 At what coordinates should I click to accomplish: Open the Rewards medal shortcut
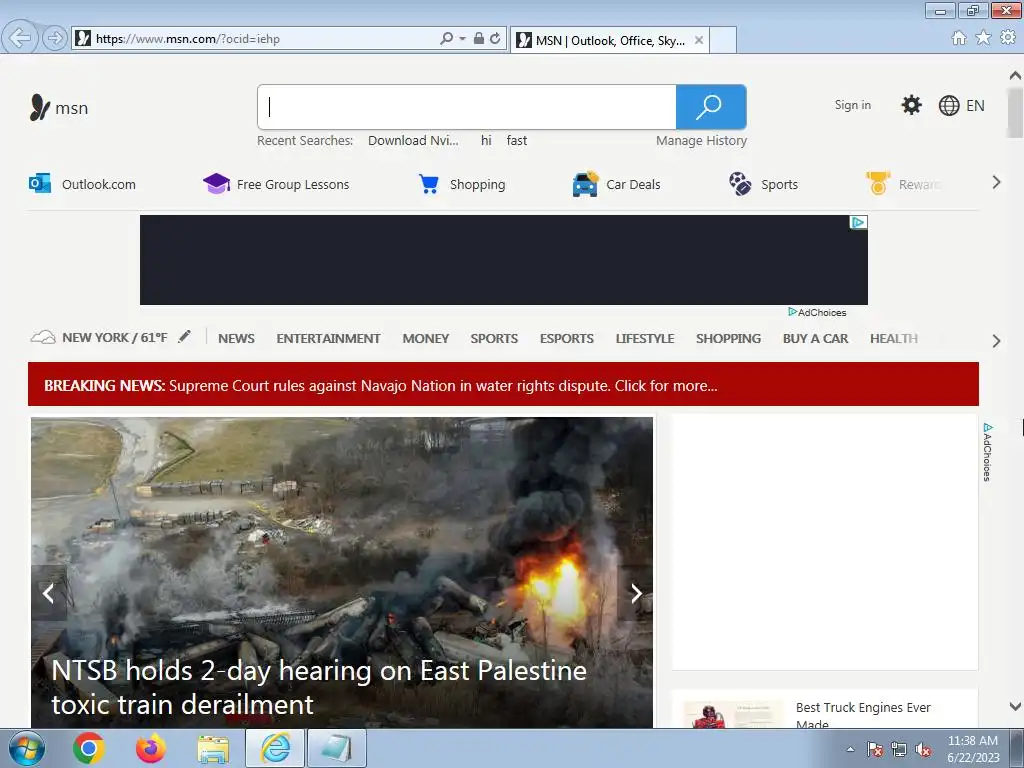click(x=903, y=184)
